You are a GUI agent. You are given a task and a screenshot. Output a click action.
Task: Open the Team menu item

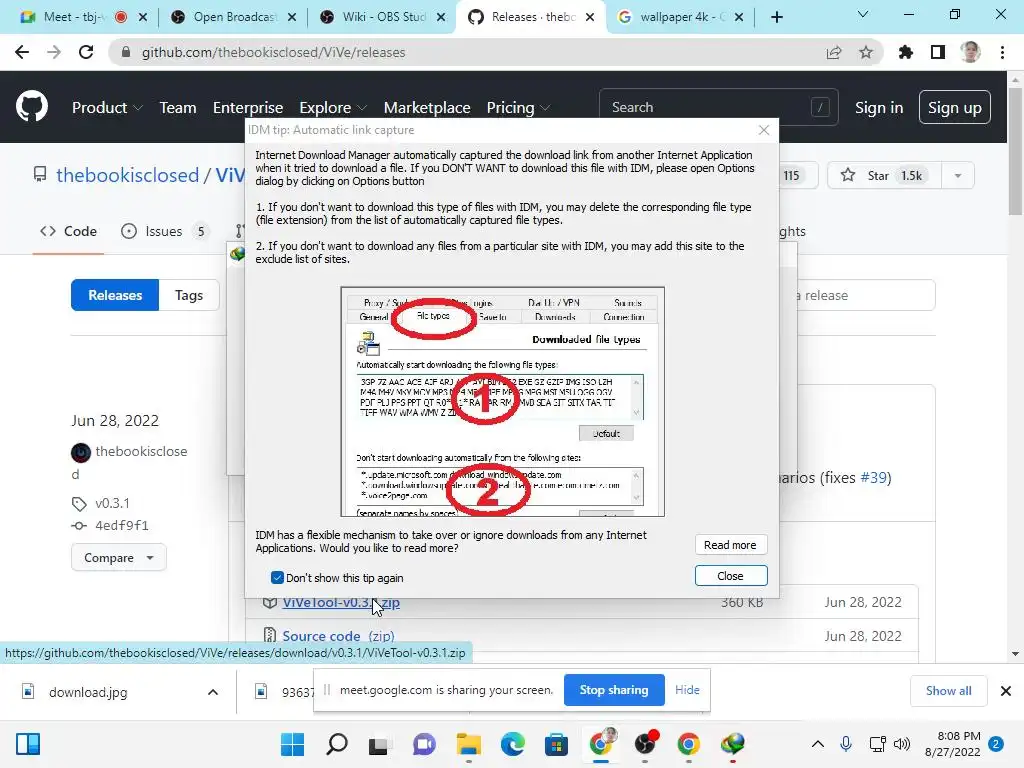click(178, 108)
